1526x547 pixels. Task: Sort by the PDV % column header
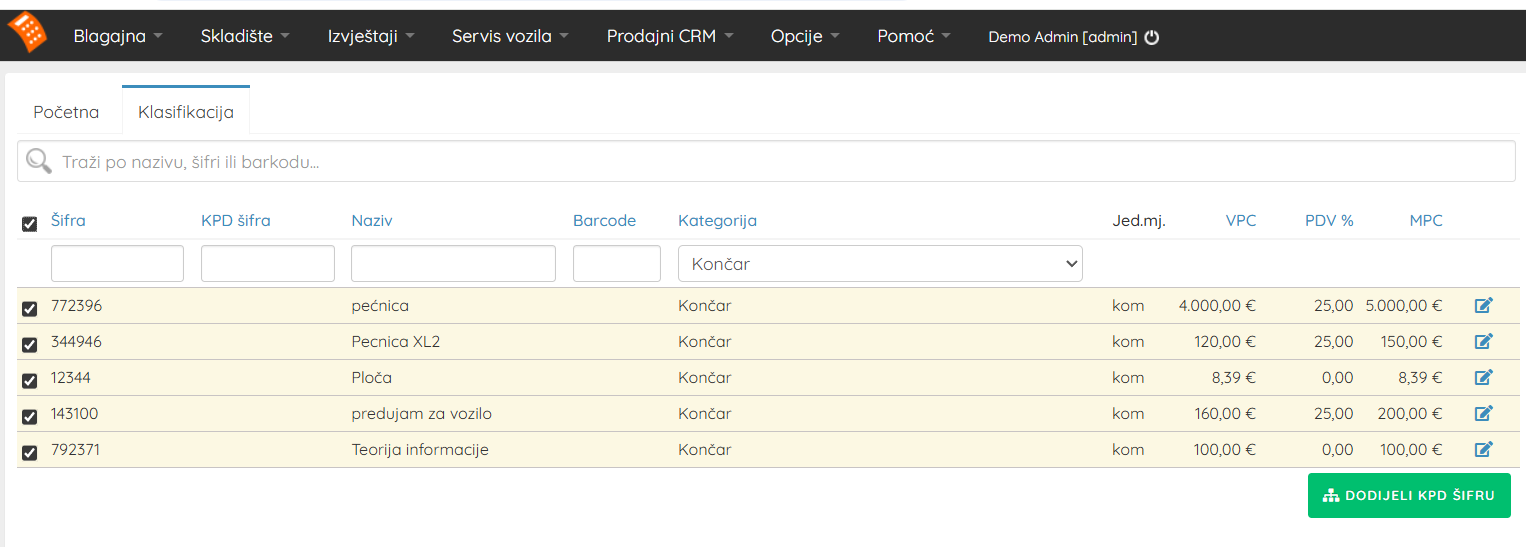click(x=1329, y=221)
